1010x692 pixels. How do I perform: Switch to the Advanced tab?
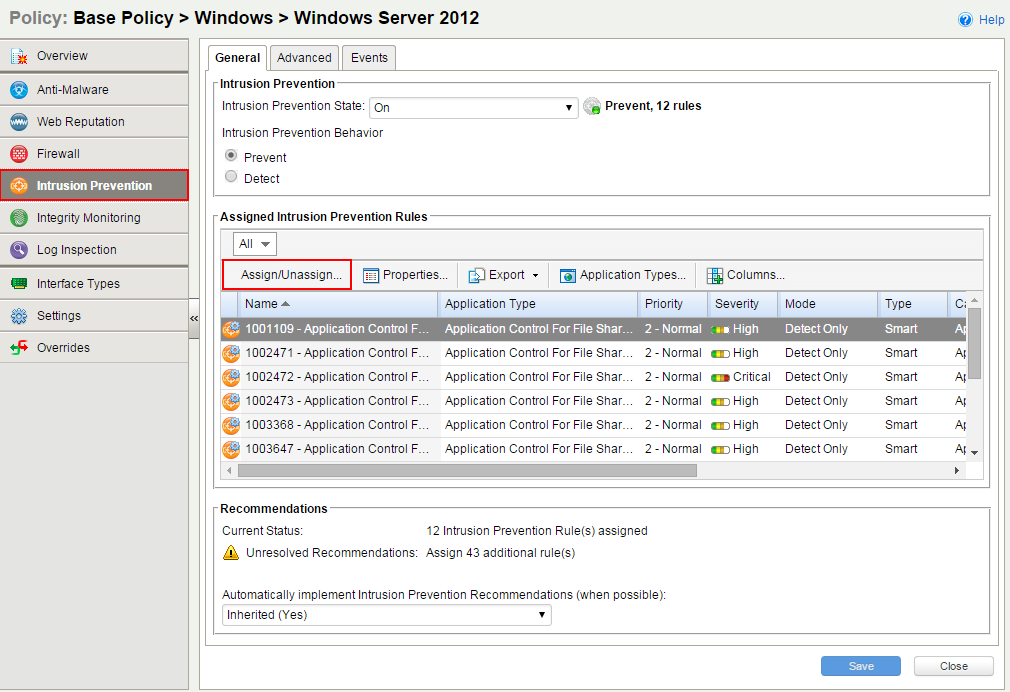click(x=304, y=58)
